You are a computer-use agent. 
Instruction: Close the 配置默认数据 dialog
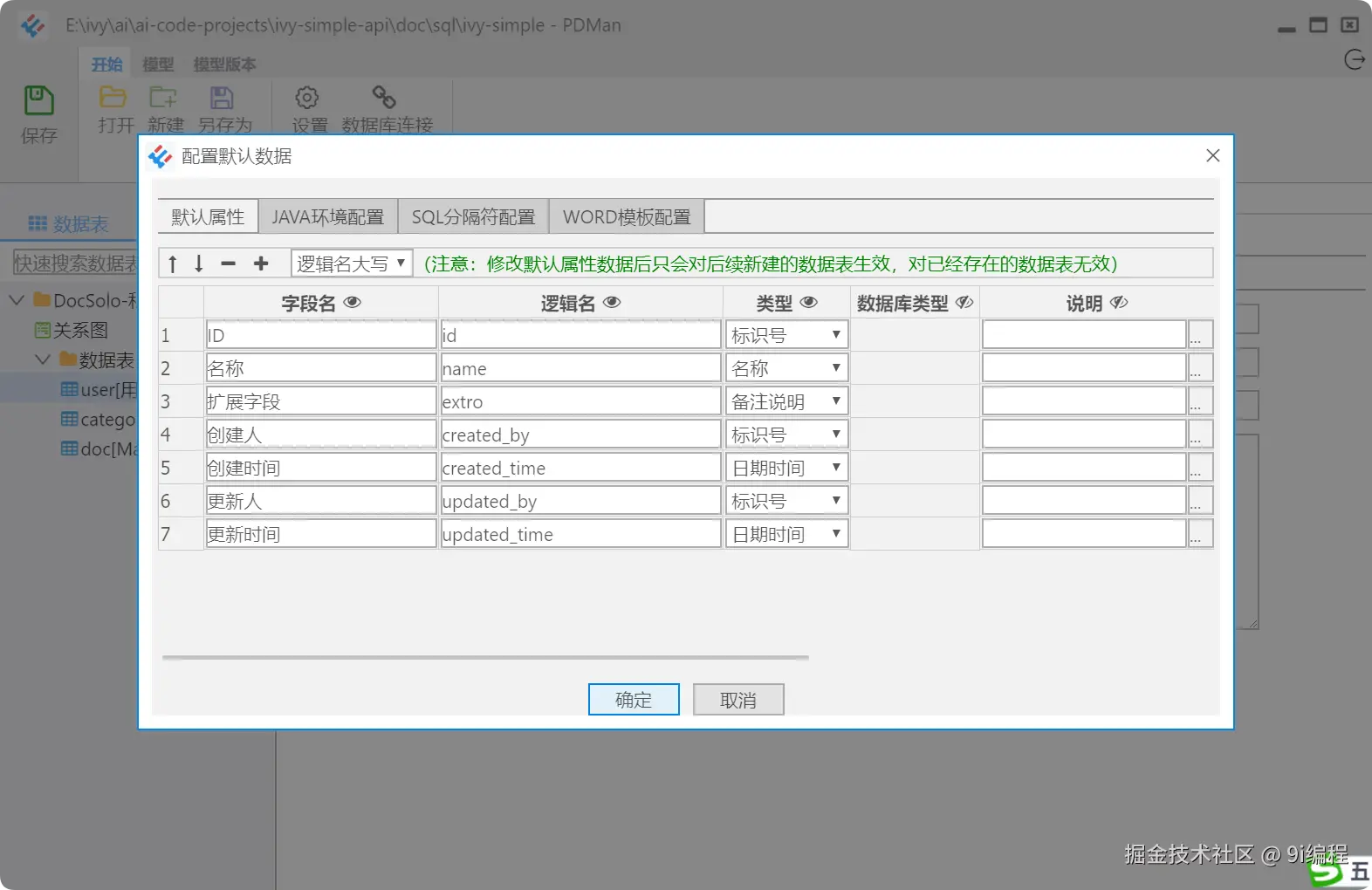click(x=1213, y=155)
